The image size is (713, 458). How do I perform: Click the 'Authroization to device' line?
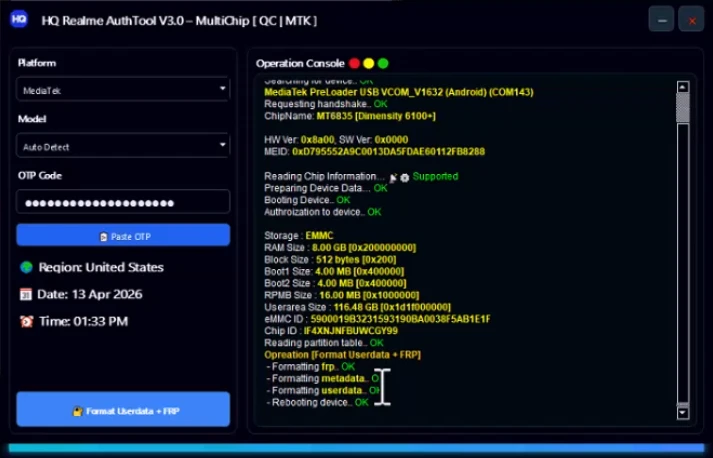[x=323, y=212]
